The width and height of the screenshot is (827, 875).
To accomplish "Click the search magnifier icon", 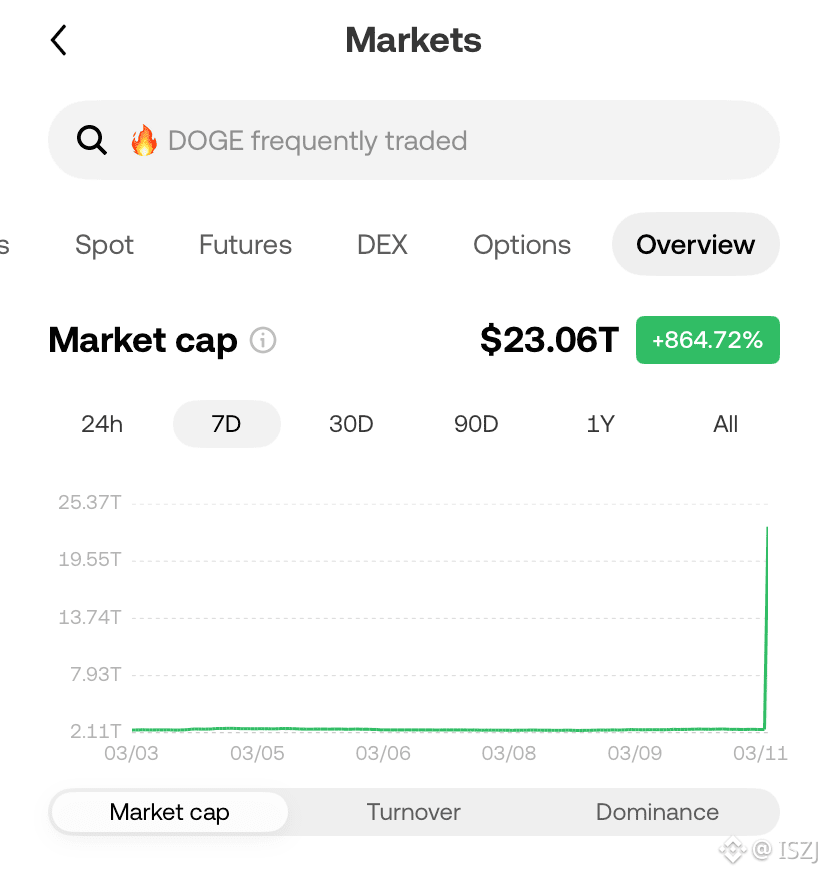I will click(x=92, y=140).
